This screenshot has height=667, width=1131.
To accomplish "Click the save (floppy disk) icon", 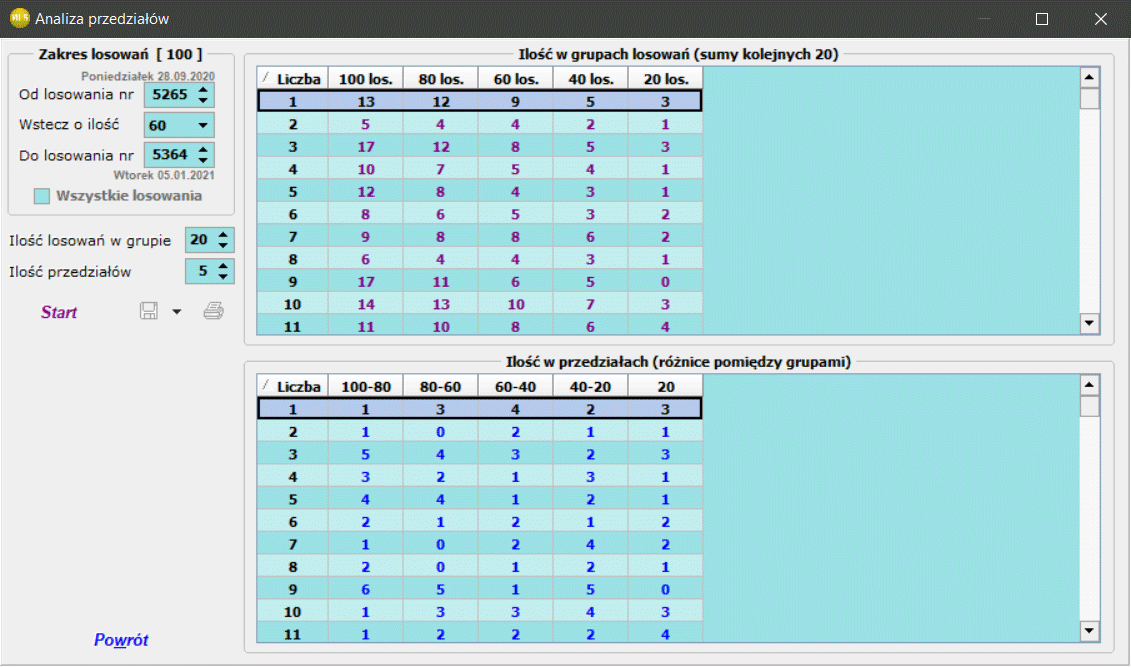I will 149,311.
